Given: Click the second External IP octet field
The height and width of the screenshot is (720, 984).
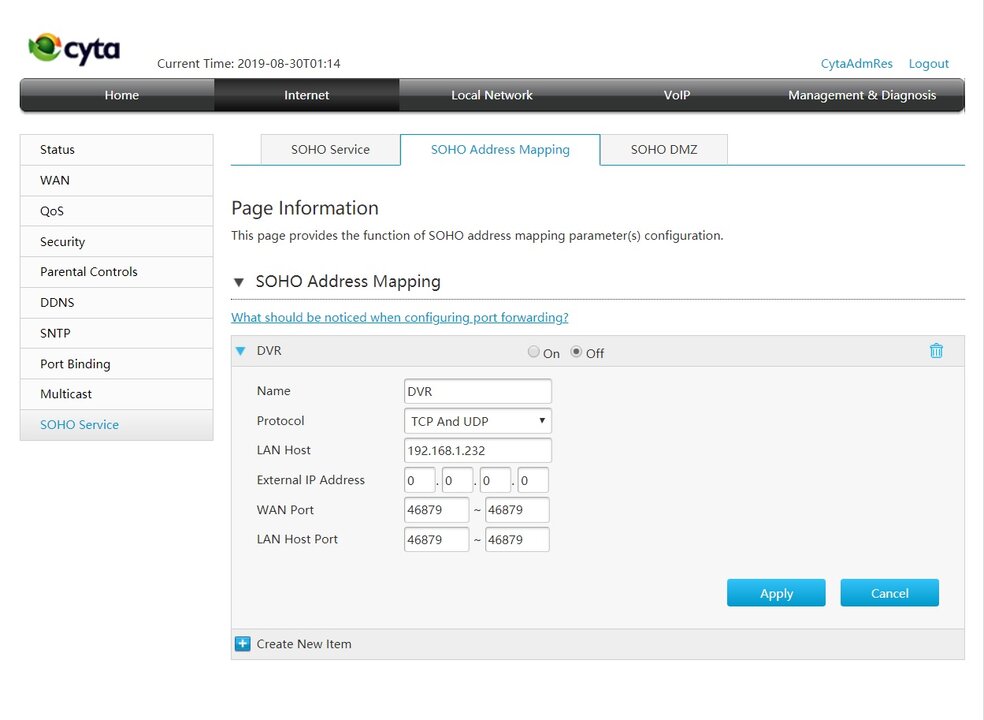Looking at the screenshot, I should pos(457,480).
